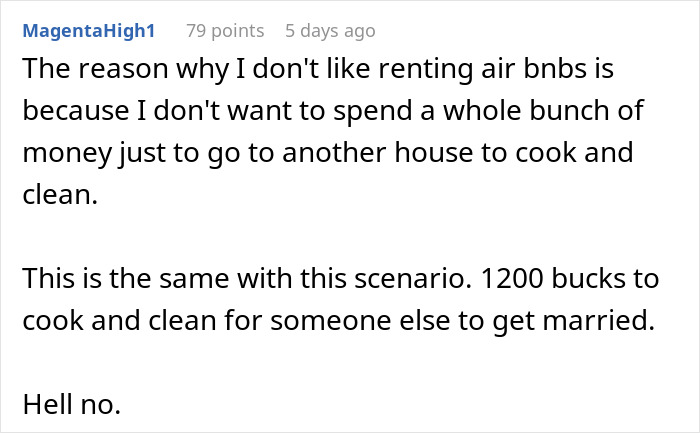
Task: Click the number 1200 in the comment
Action: point(512,279)
